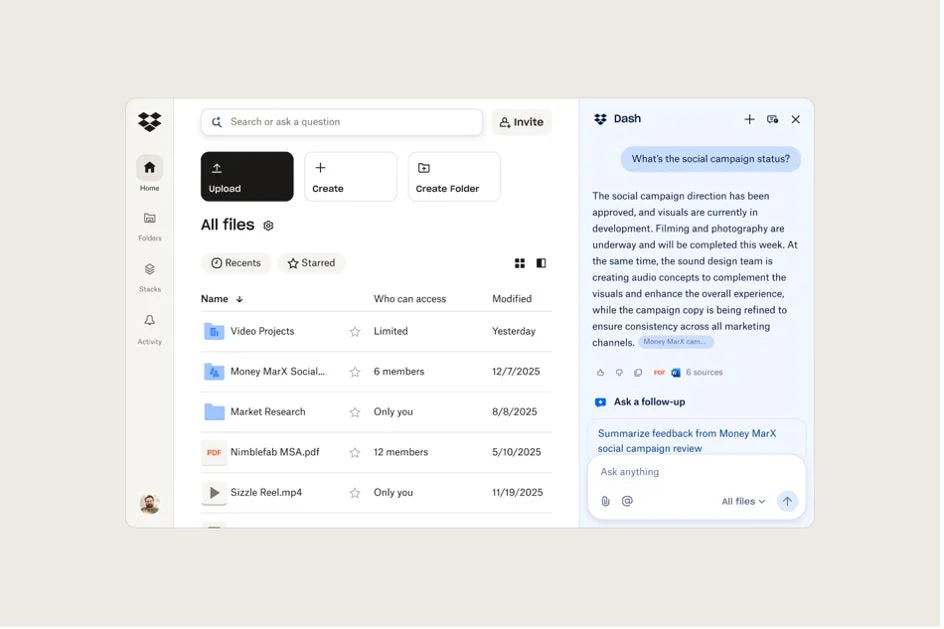Change sorting with the Name column arrow
This screenshot has width=944, height=629.
coord(239,298)
